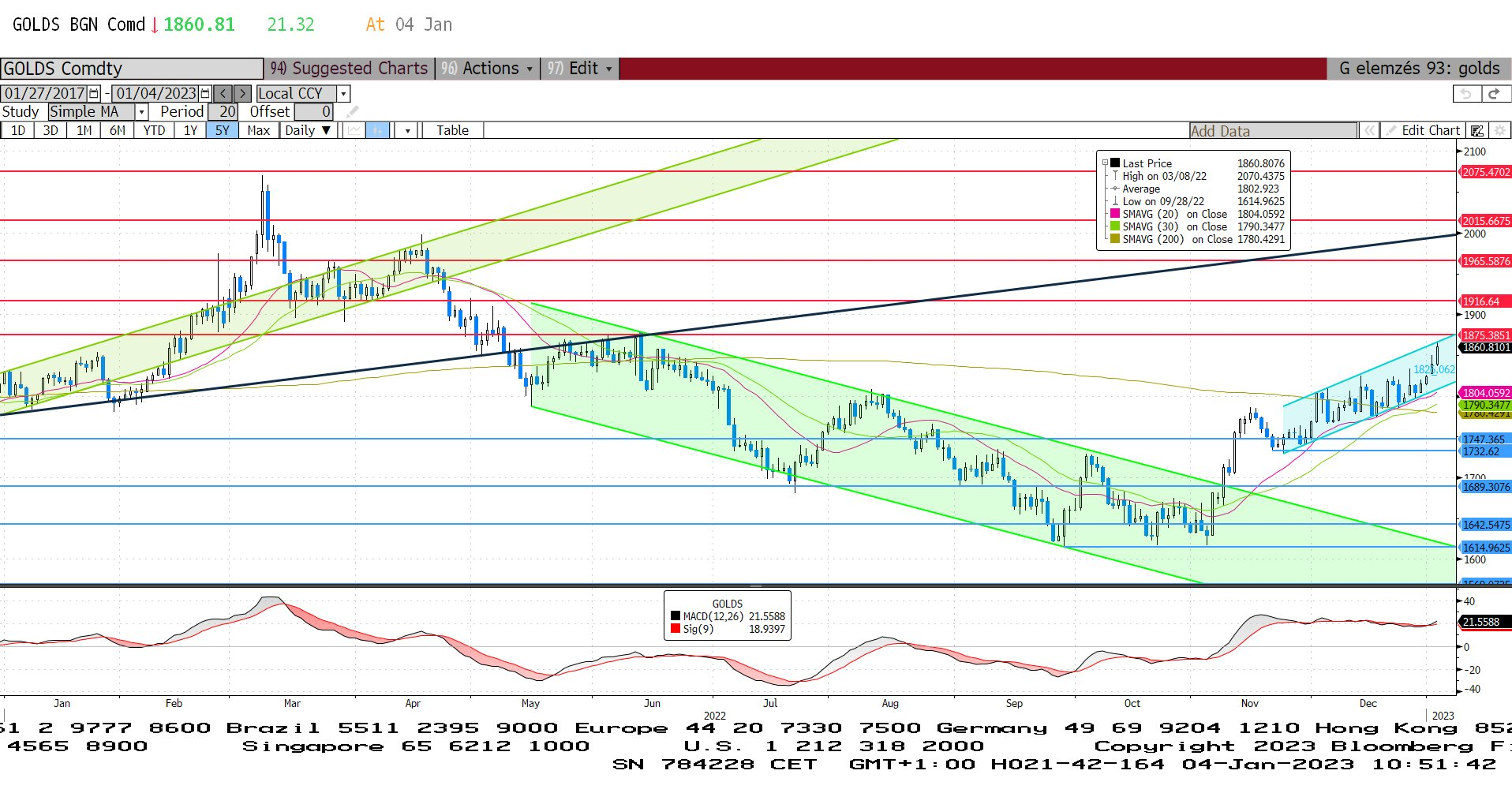Select the 1Y range tab
The width and height of the screenshot is (1512, 808).
point(190,130)
